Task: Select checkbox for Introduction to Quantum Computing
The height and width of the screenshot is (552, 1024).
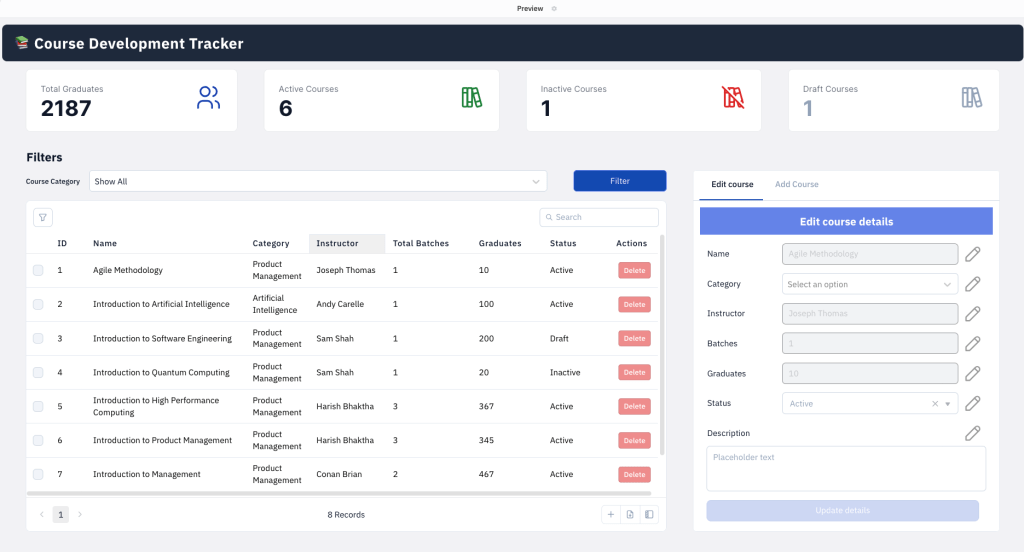Action: 38,372
